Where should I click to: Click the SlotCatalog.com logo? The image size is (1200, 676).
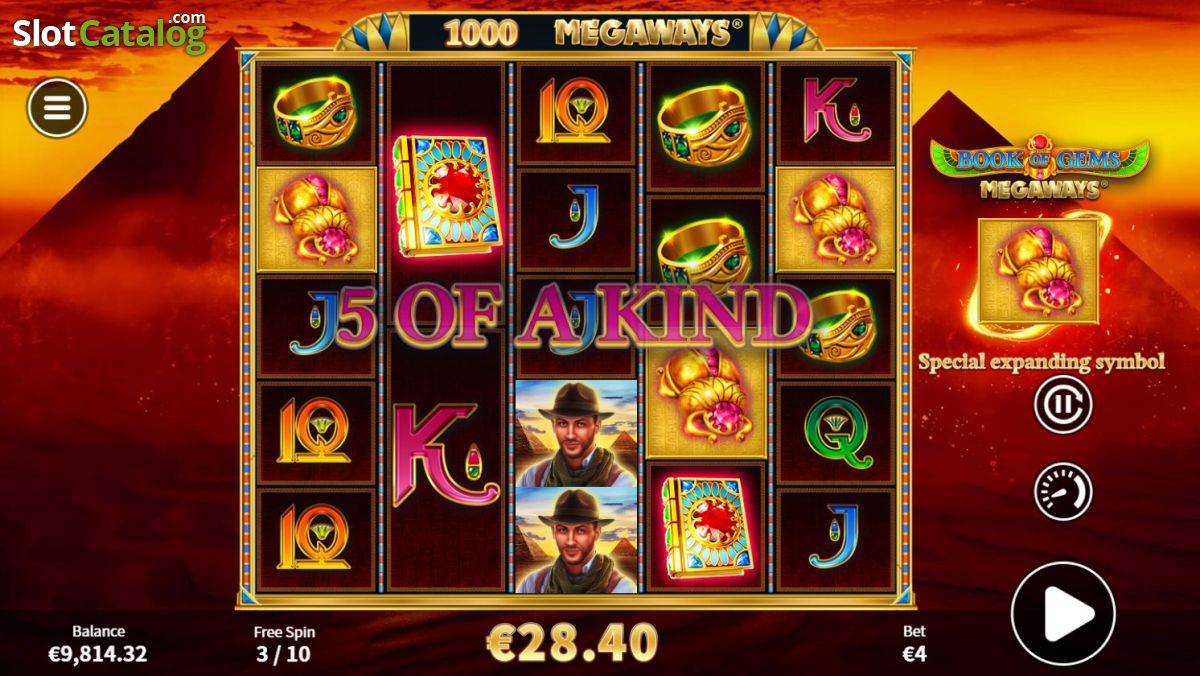(x=109, y=31)
